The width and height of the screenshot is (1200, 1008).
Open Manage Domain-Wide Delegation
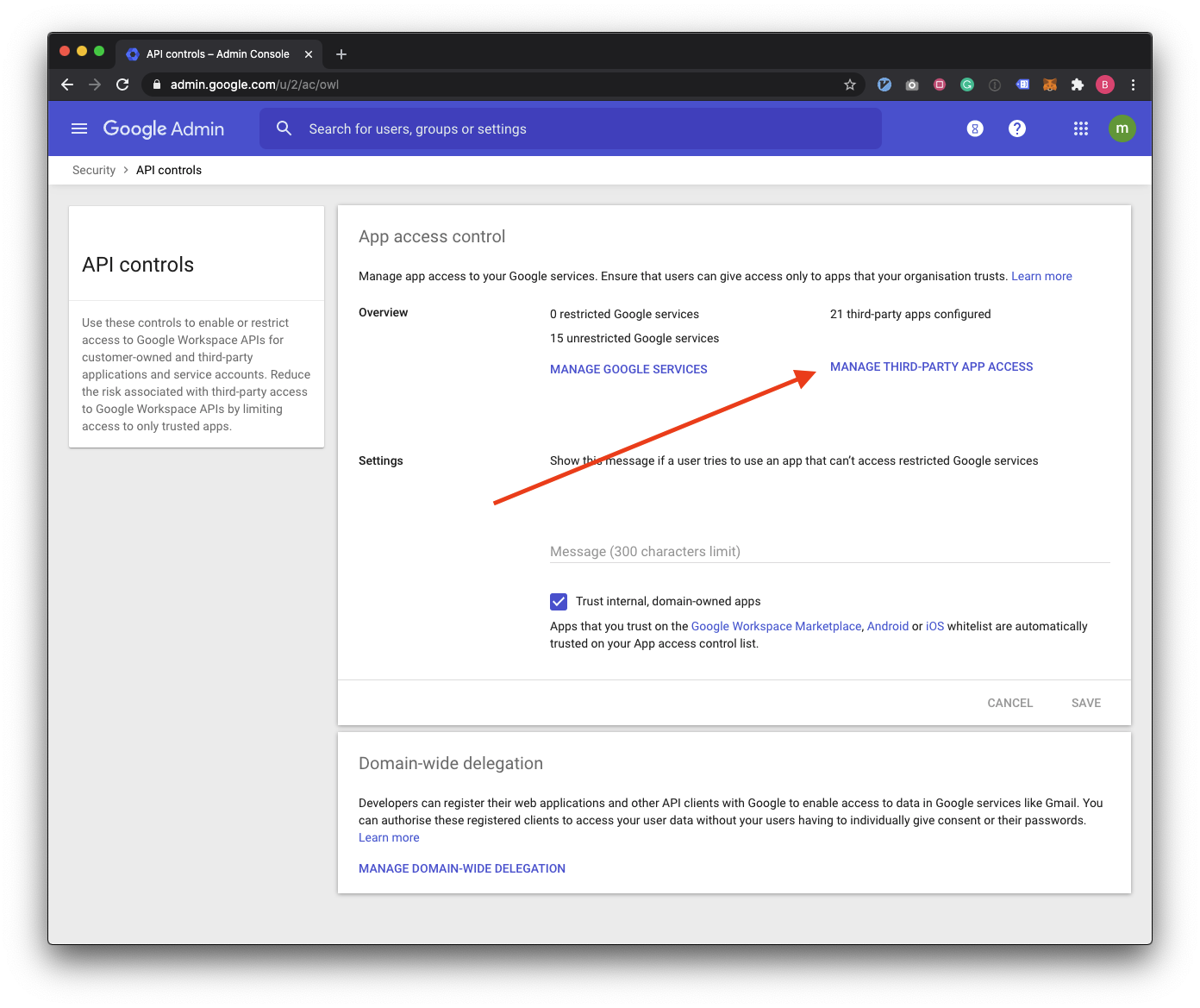[462, 868]
